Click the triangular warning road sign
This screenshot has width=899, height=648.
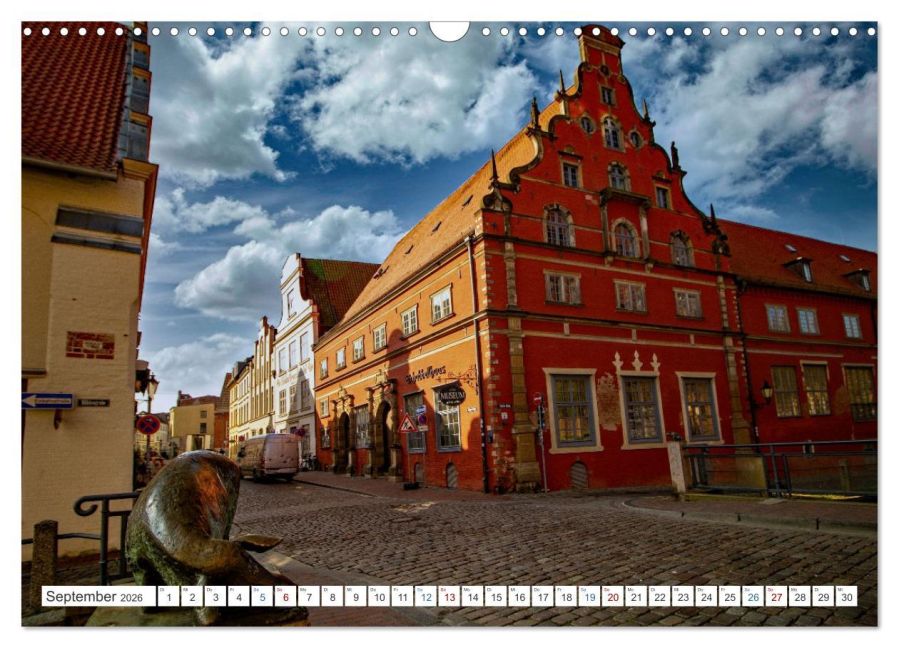pos(407,424)
